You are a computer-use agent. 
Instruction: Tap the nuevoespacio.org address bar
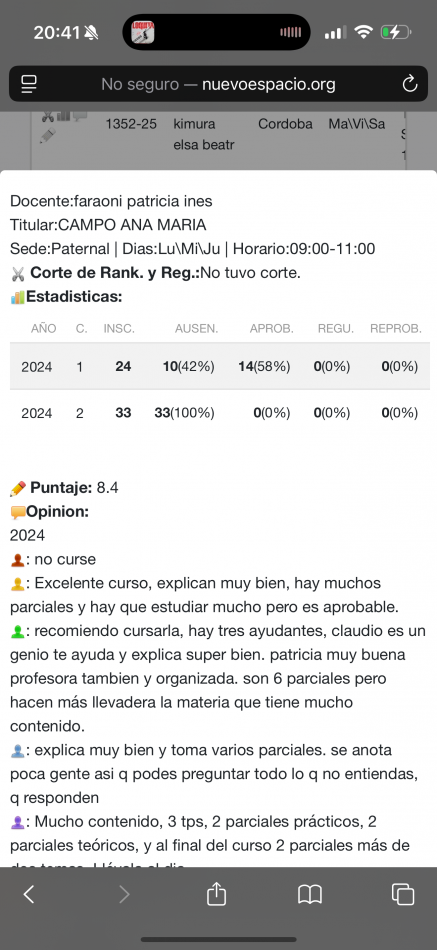(x=218, y=84)
